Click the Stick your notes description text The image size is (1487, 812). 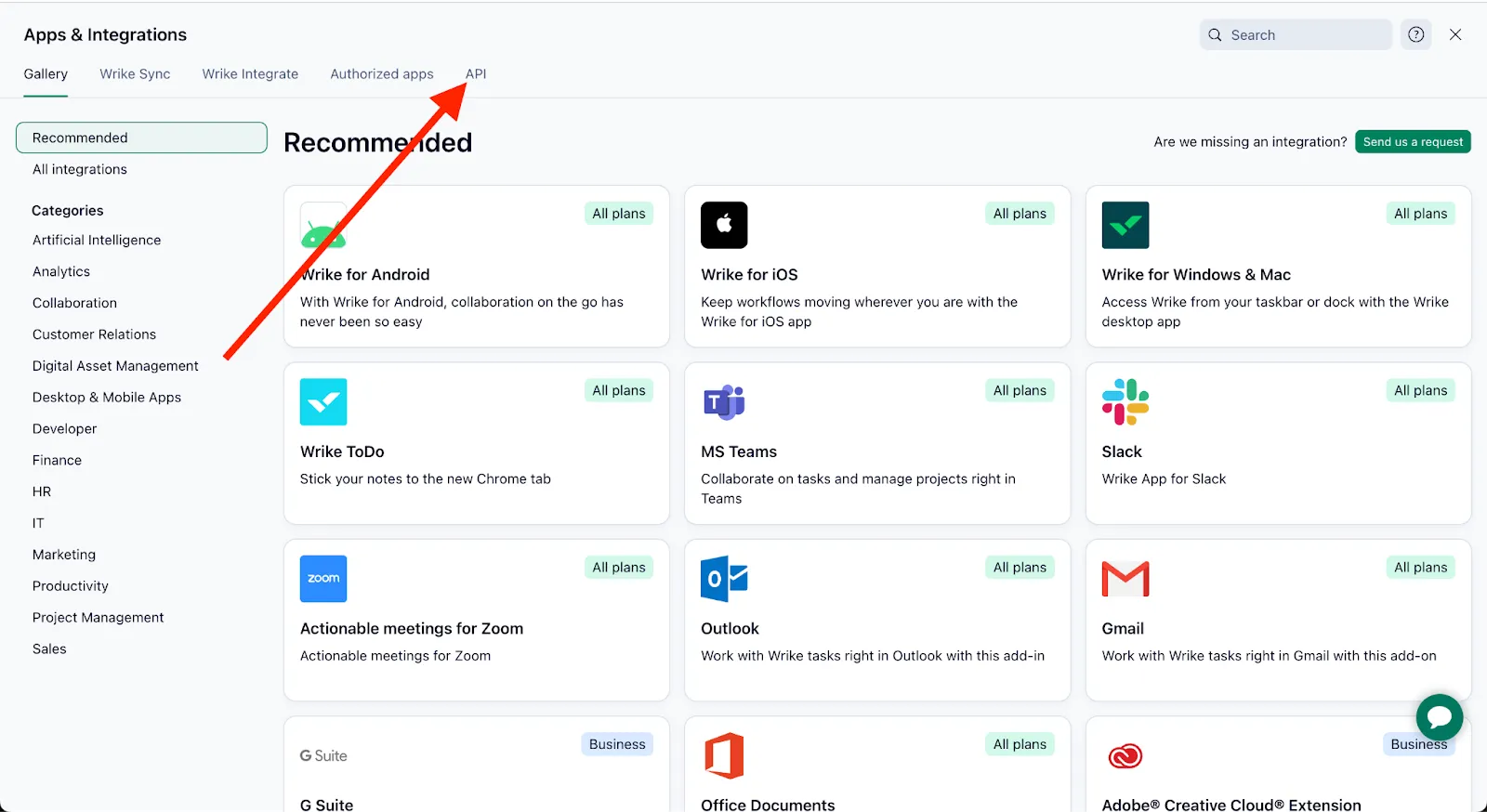(x=426, y=479)
